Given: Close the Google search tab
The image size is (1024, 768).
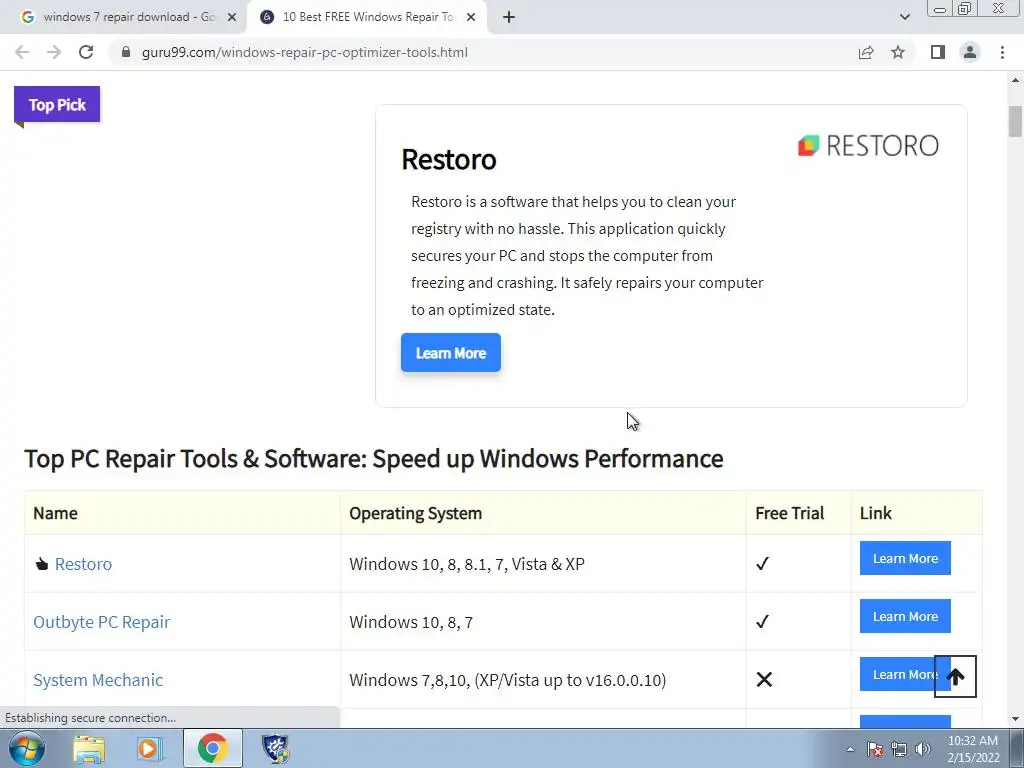Looking at the screenshot, I should click(x=232, y=17).
